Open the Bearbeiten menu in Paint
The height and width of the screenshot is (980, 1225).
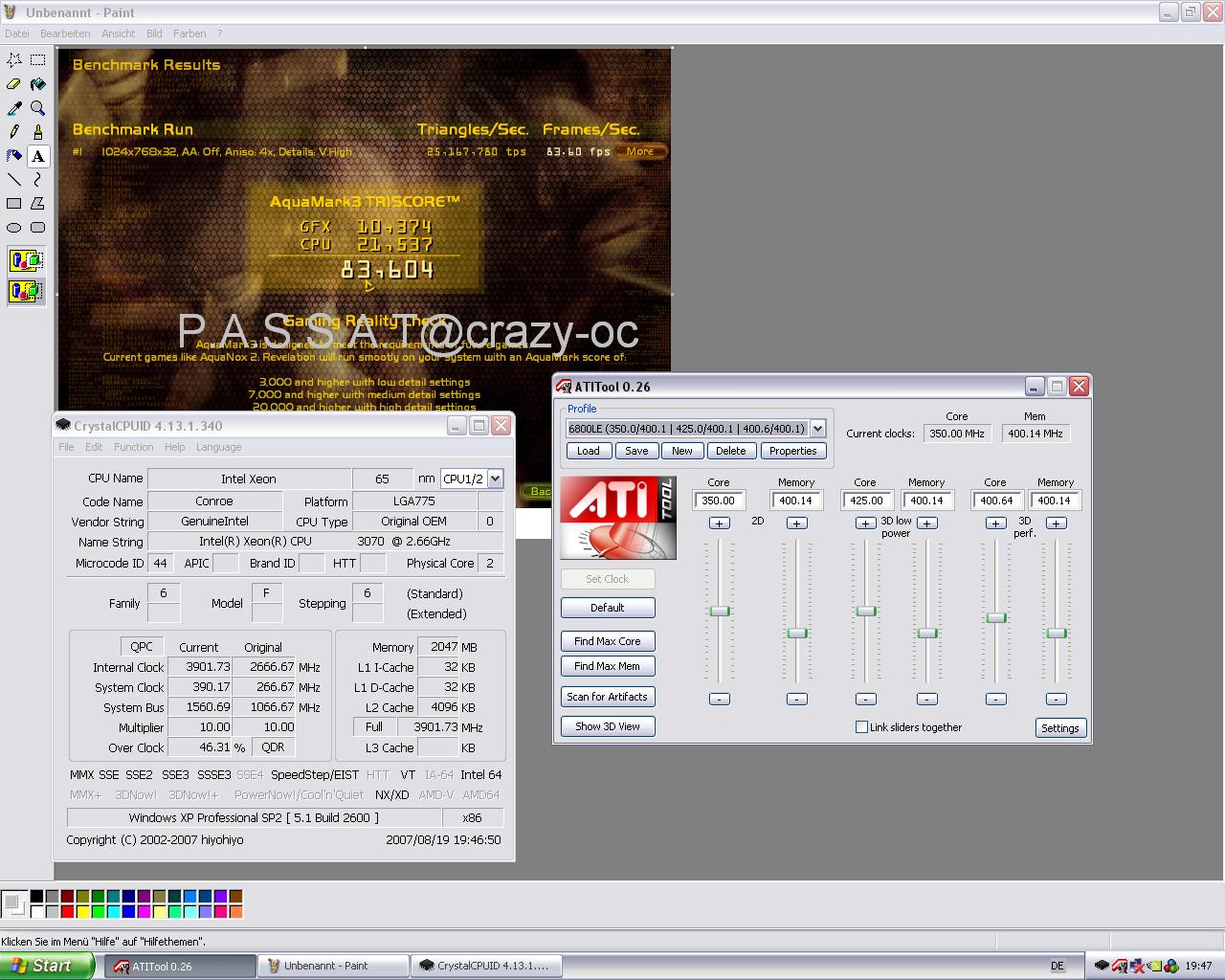point(65,33)
